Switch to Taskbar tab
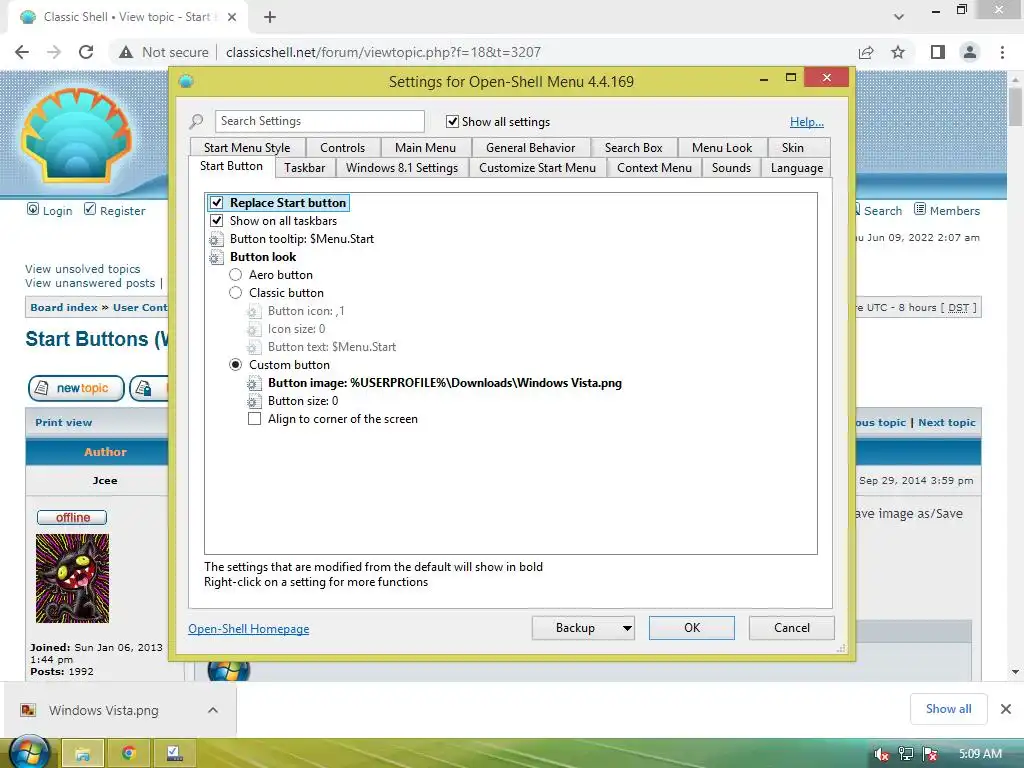The image size is (1024, 768). pyautogui.click(x=304, y=168)
